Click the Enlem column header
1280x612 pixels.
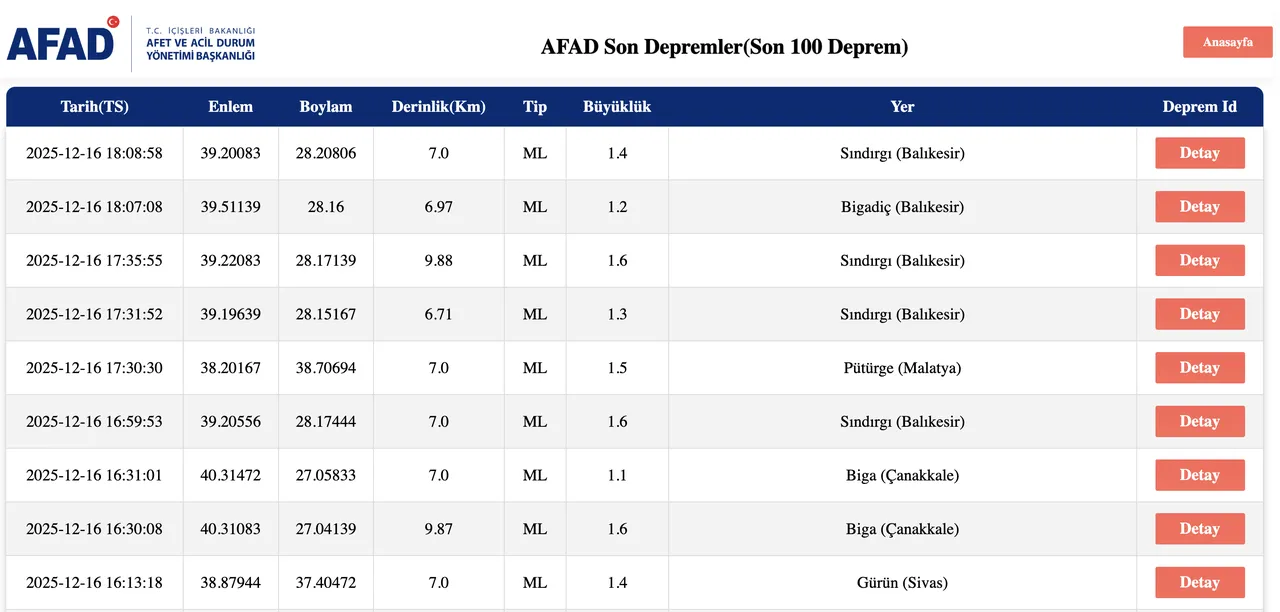(x=231, y=106)
